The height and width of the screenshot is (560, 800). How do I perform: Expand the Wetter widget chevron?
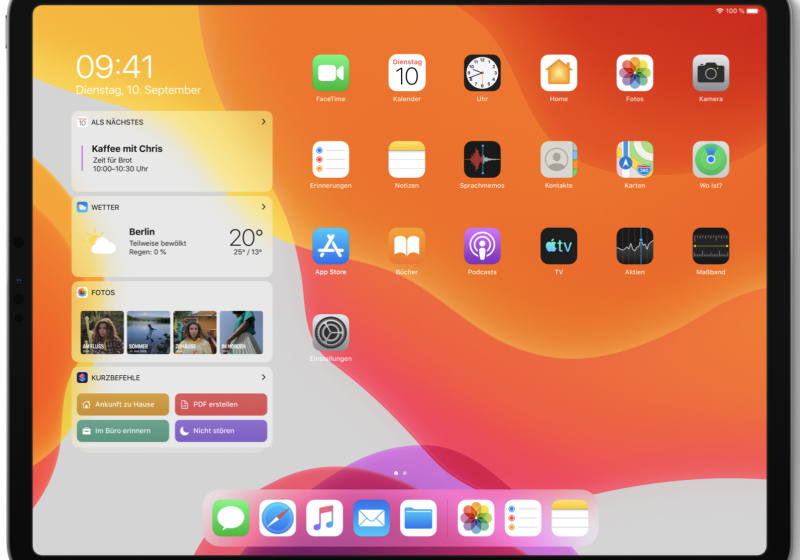[263, 207]
